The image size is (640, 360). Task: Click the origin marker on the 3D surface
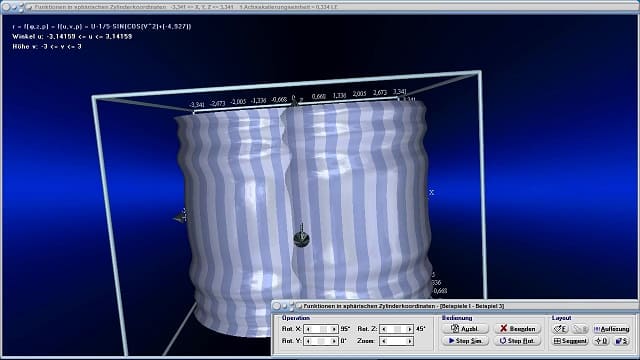click(302, 238)
